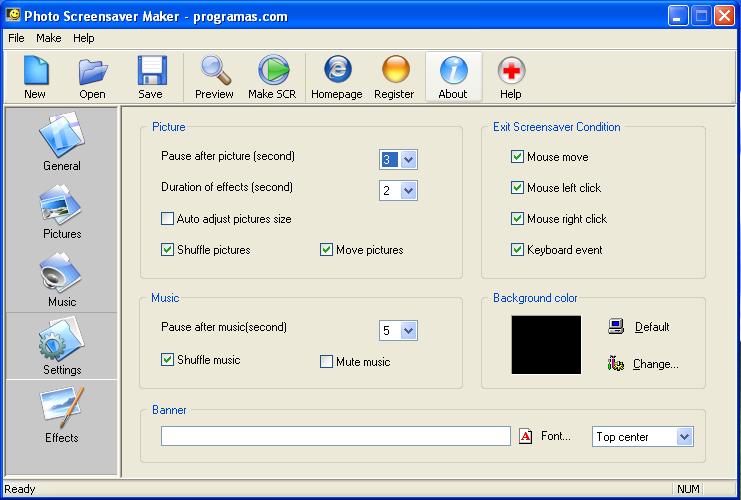Enable Auto adjust pictures size
This screenshot has width=741, height=500.
[x=167, y=218]
